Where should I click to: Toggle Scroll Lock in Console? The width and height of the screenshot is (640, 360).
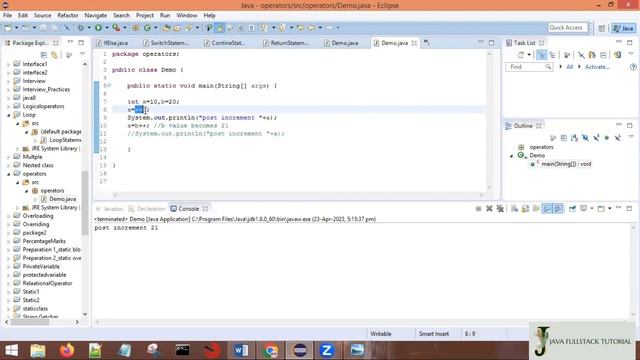coord(525,209)
